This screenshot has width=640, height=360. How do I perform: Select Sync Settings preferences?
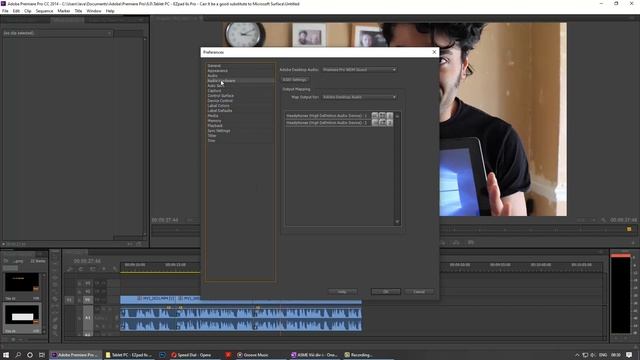pos(219,131)
